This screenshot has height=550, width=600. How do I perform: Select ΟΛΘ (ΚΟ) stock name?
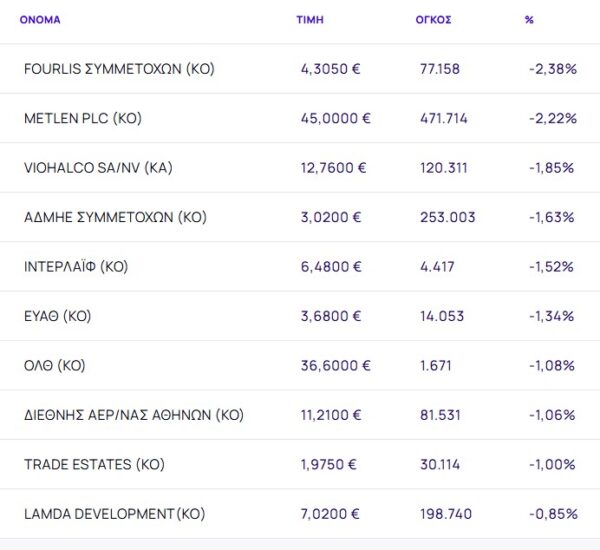[x=54, y=366]
